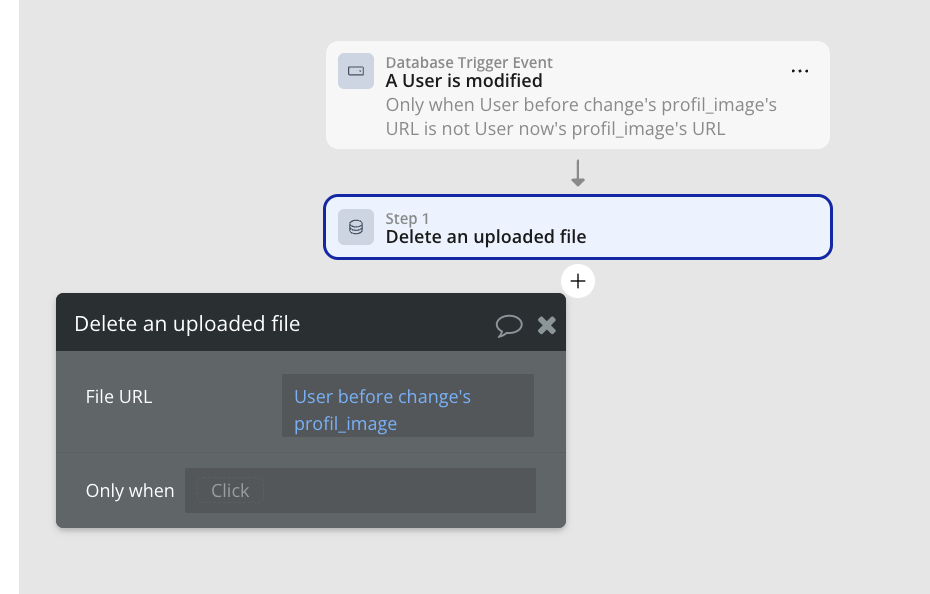
Task: Click the event's Only when condition text
Action: (x=581, y=117)
